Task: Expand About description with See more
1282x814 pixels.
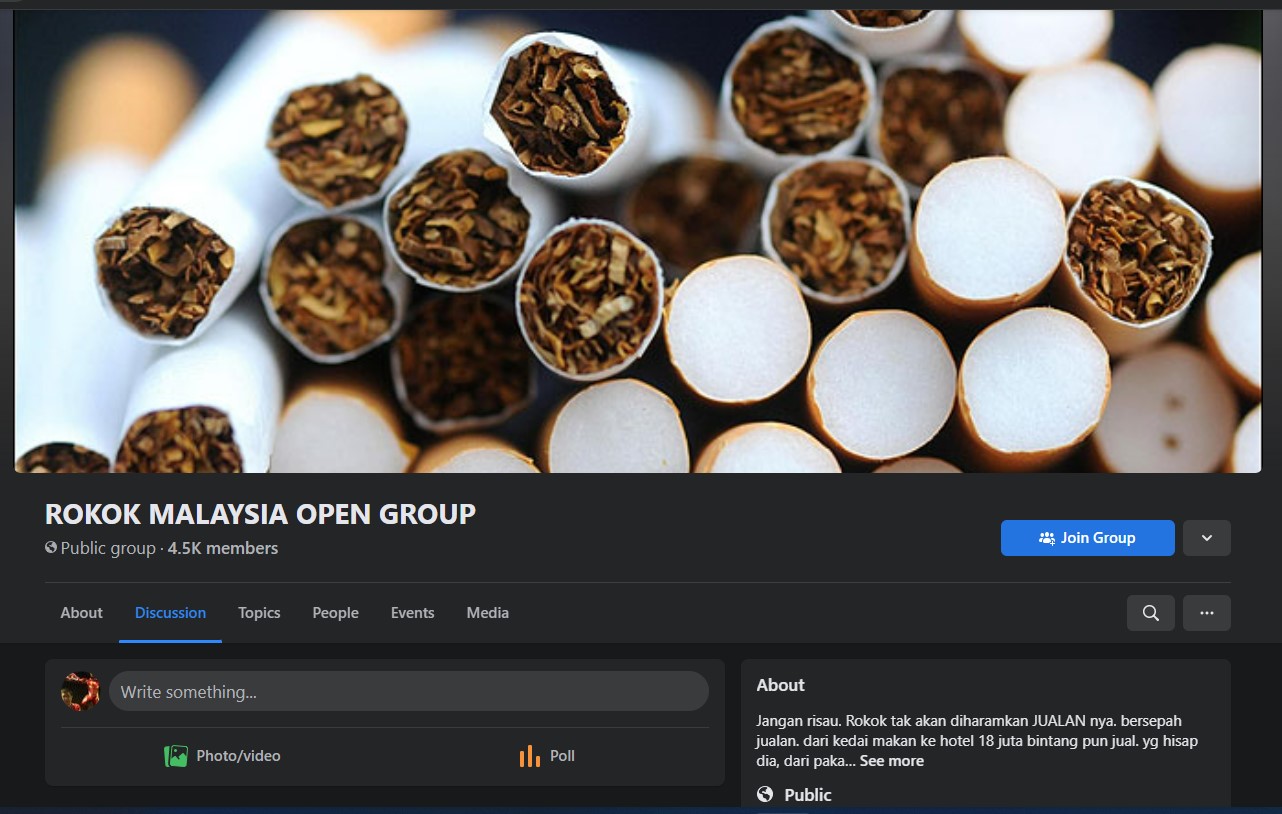Action: 892,761
